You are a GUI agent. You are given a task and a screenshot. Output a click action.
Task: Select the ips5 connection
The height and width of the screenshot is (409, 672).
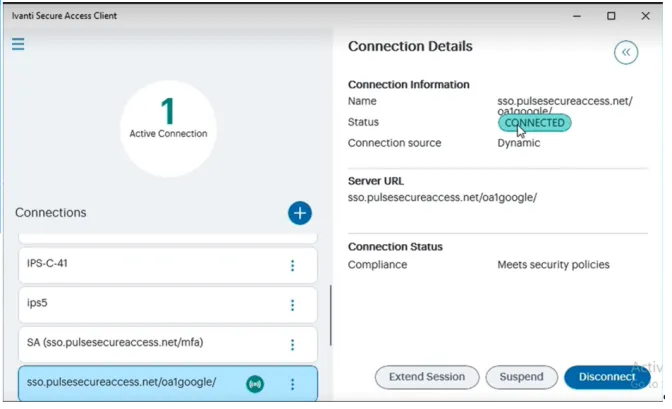pyautogui.click(x=168, y=305)
